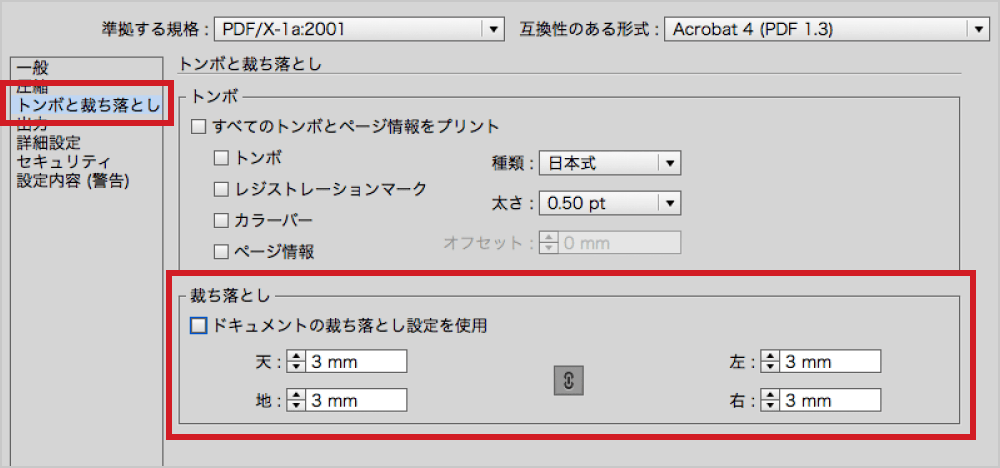Expand the 種類 日本式 dropdown
Screen dimensions: 1000x468
pos(669,163)
